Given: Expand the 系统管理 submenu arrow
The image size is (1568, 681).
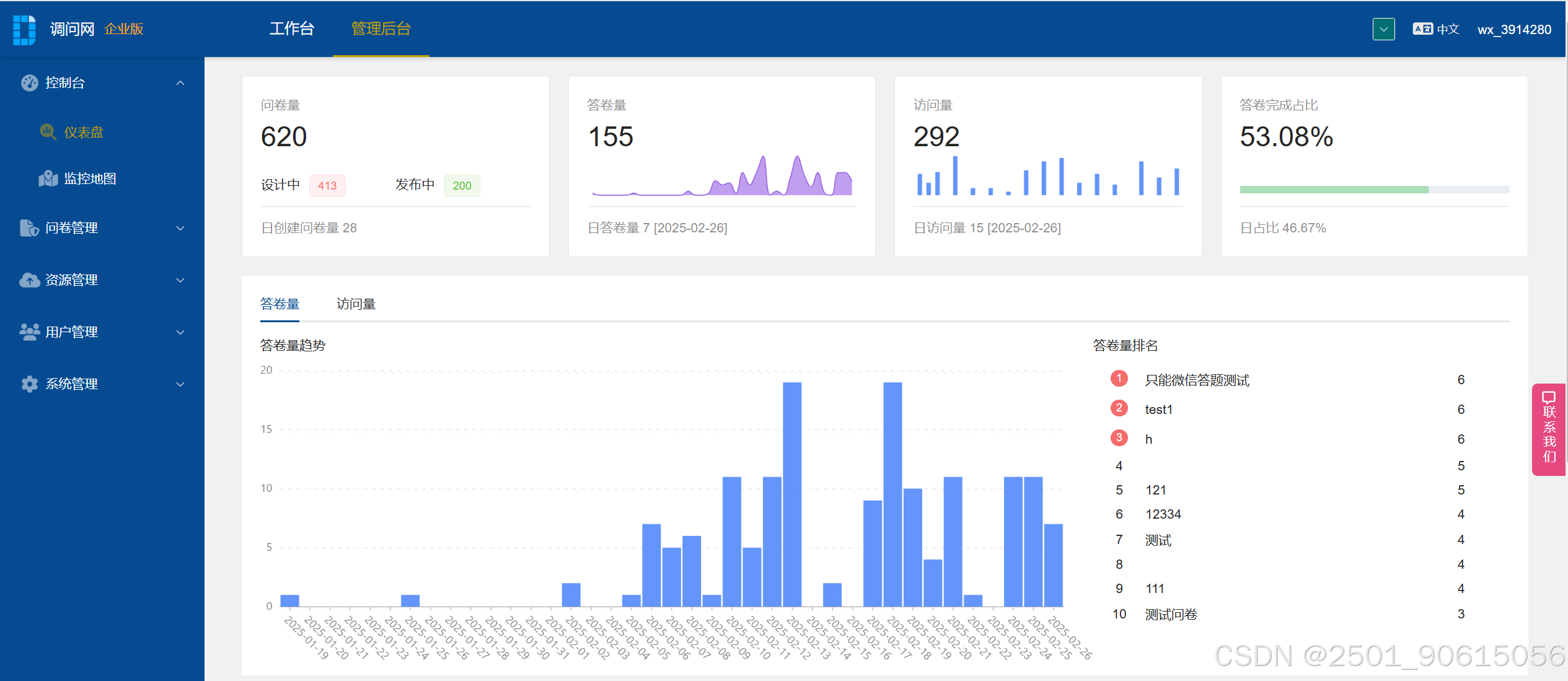Looking at the screenshot, I should (180, 384).
